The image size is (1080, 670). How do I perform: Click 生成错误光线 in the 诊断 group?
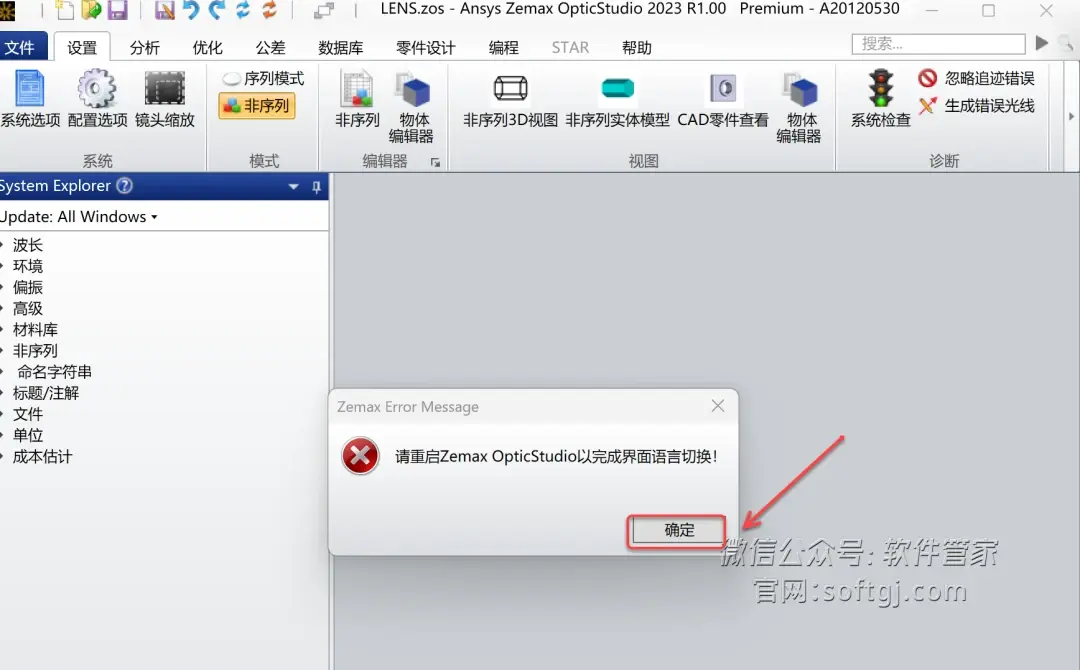click(x=976, y=106)
